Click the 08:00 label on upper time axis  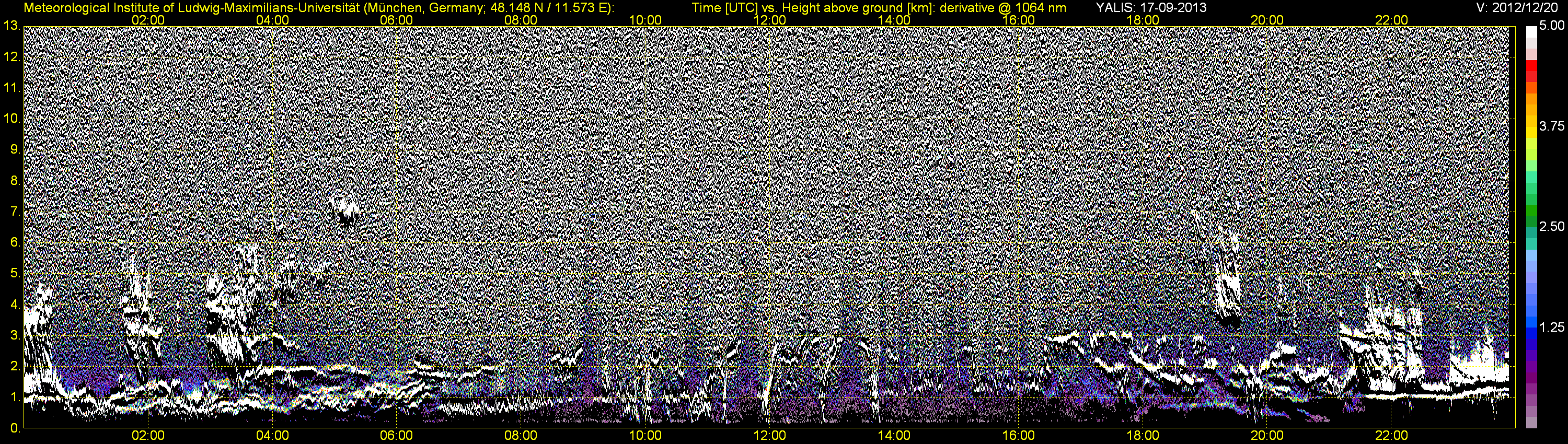coord(521,20)
